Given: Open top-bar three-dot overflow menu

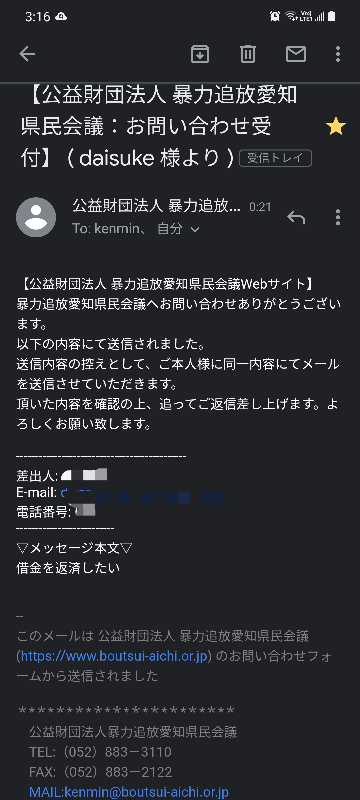Looking at the screenshot, I should (x=338, y=54).
